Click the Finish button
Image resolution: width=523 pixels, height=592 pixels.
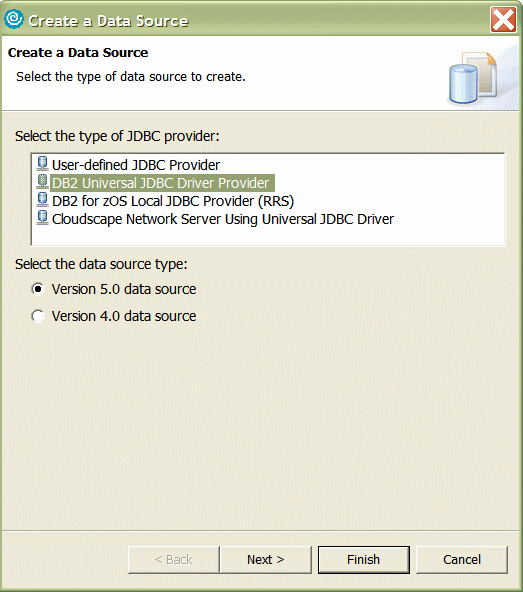point(364,560)
